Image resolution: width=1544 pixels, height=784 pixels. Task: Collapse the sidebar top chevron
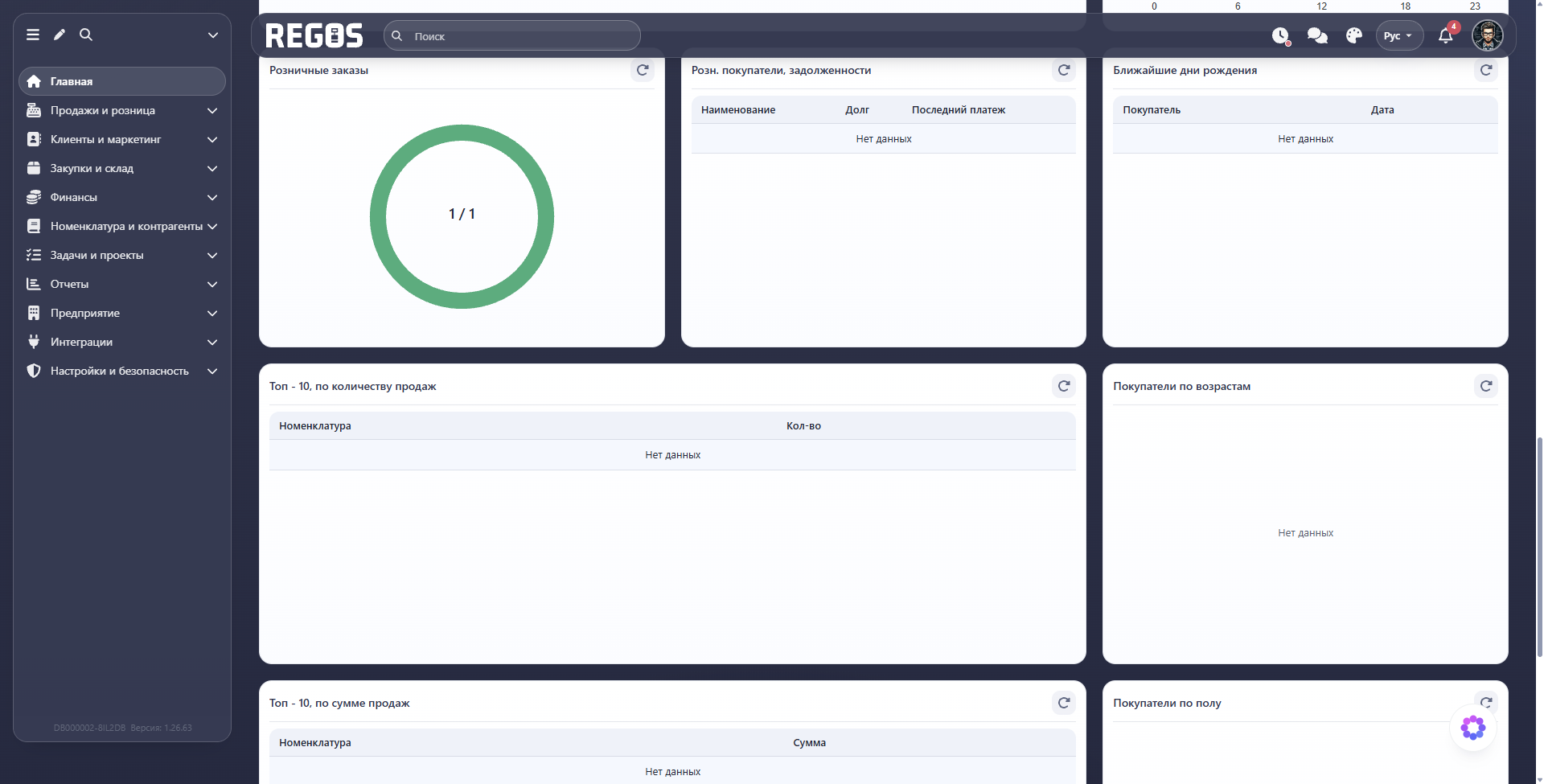pyautogui.click(x=213, y=35)
